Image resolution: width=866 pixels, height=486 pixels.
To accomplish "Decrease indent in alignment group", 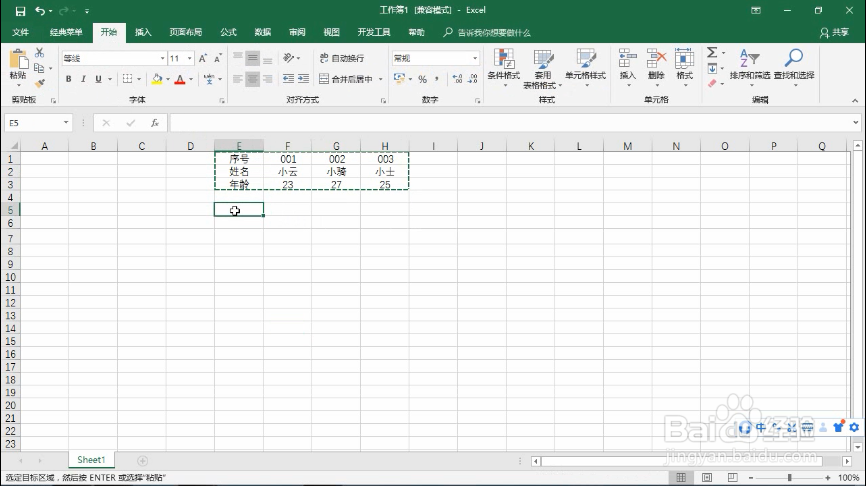I will tap(288, 79).
